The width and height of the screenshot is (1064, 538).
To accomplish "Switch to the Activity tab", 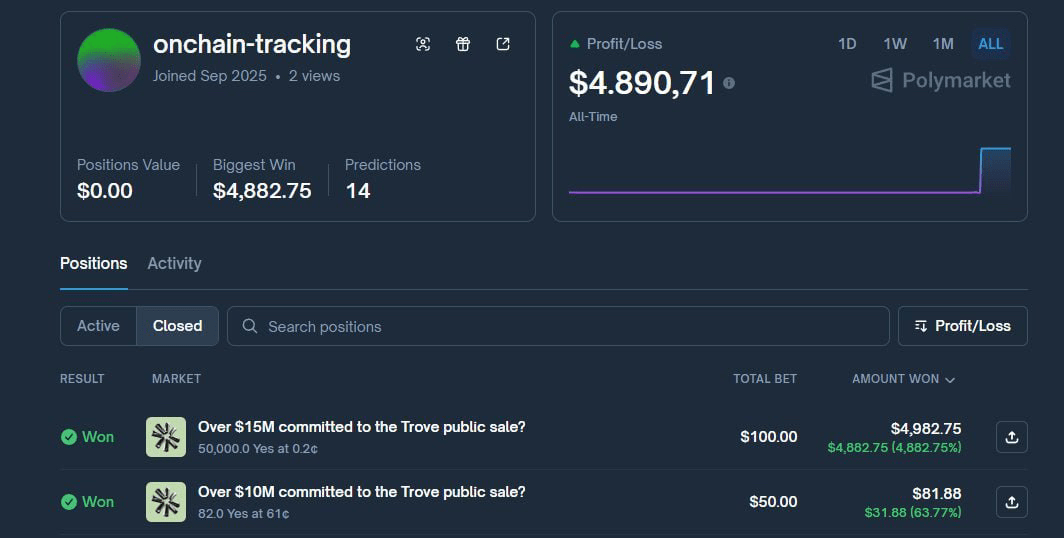I will point(174,263).
